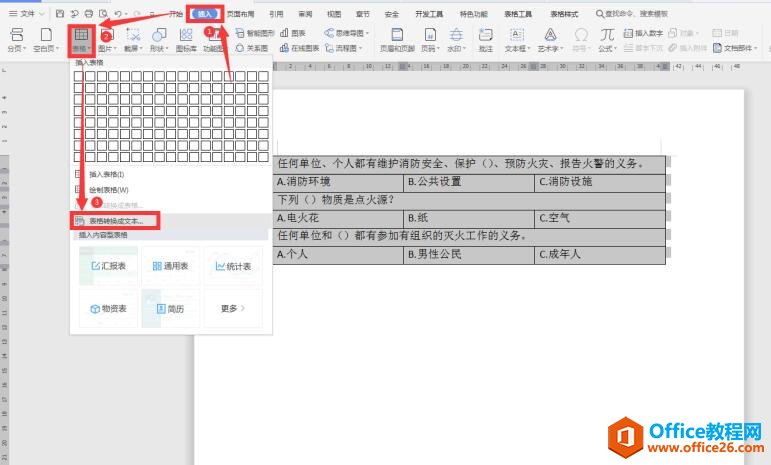This screenshot has width=771, height=465.
Task: Click table cell A.电火花
Action: point(338,218)
